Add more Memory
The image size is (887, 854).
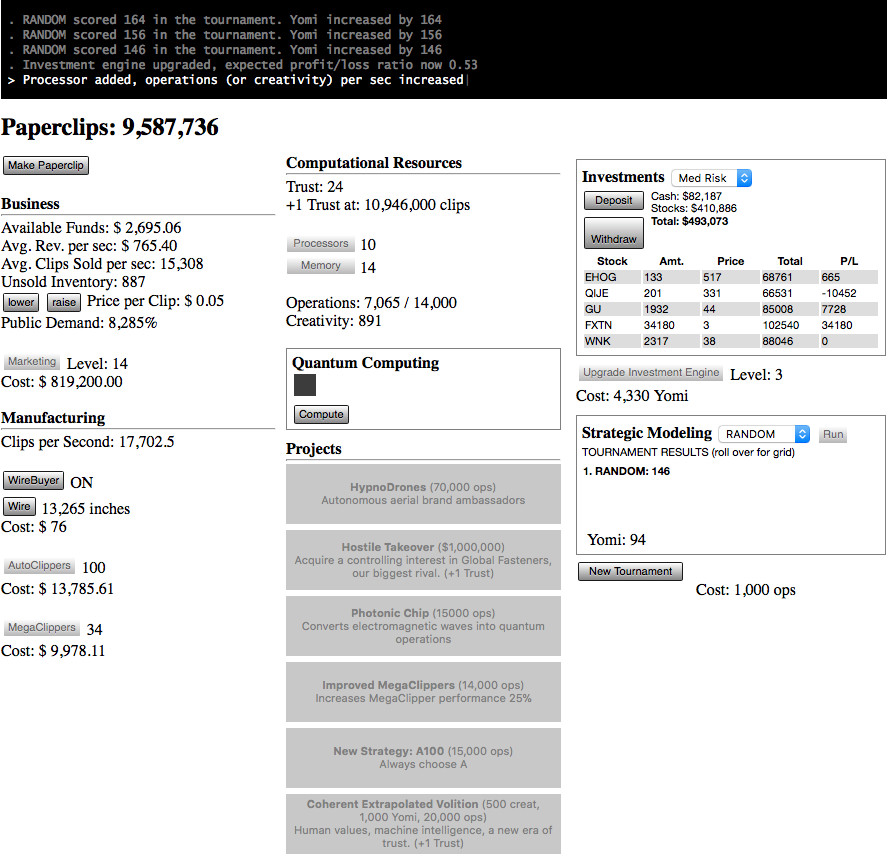click(x=321, y=266)
